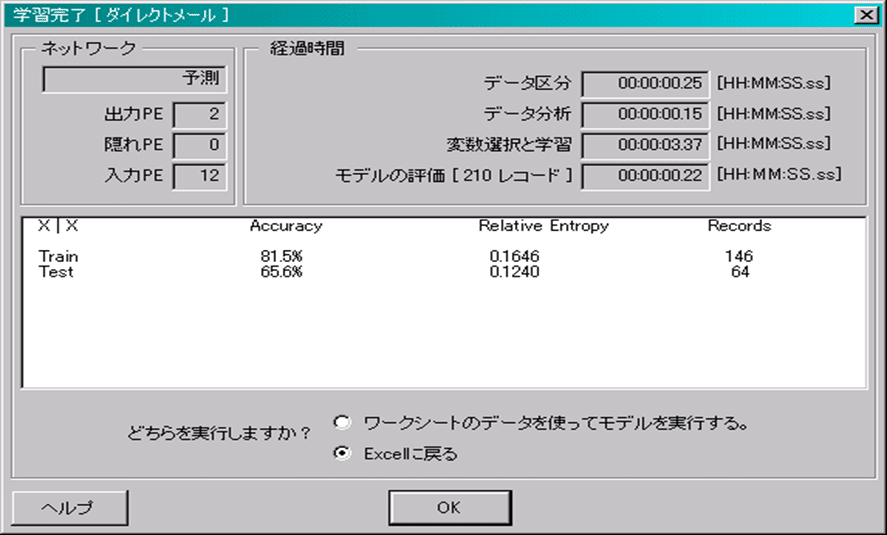Click the 予測 network type field

pyautogui.click(x=135, y=79)
